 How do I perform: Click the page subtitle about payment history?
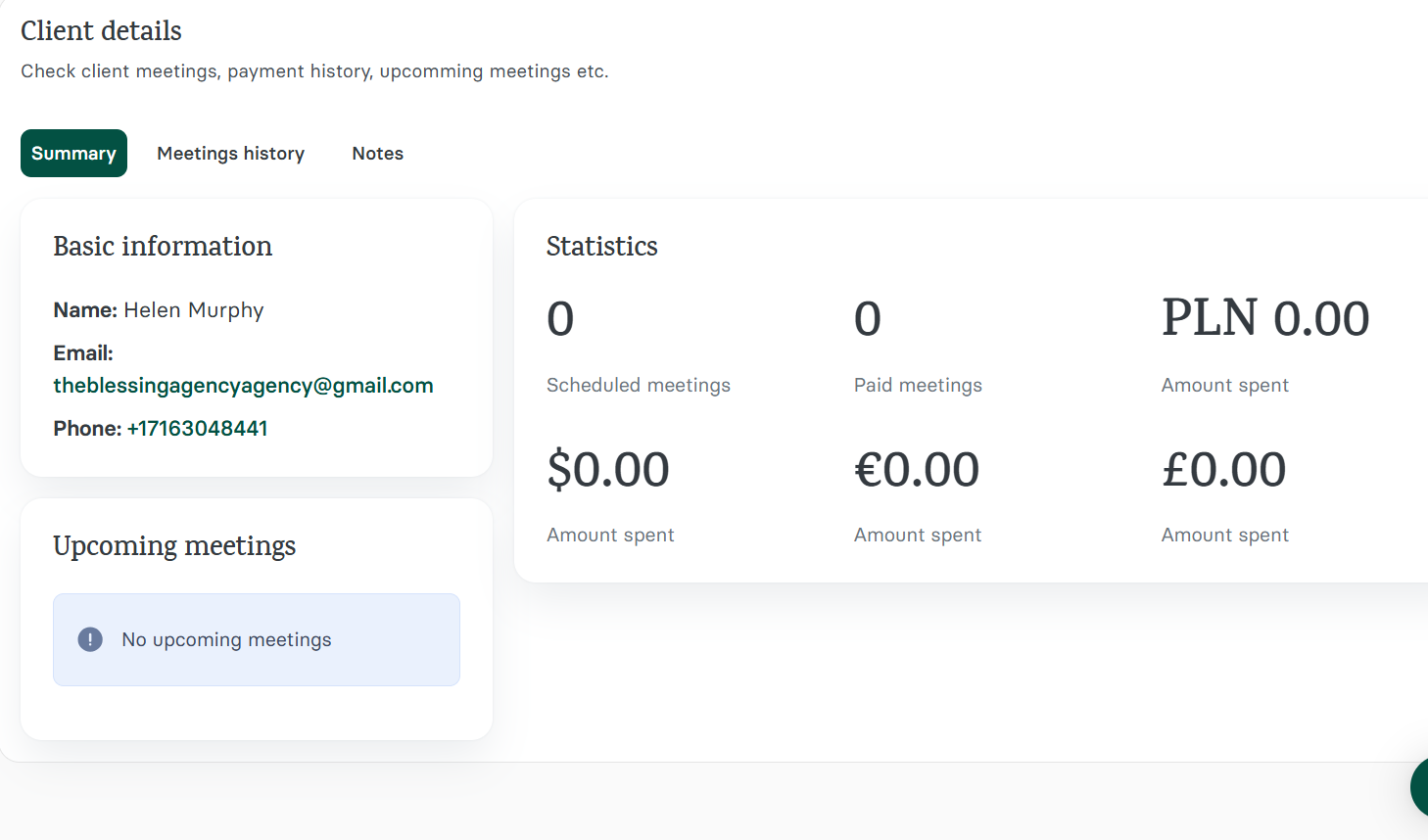313,70
